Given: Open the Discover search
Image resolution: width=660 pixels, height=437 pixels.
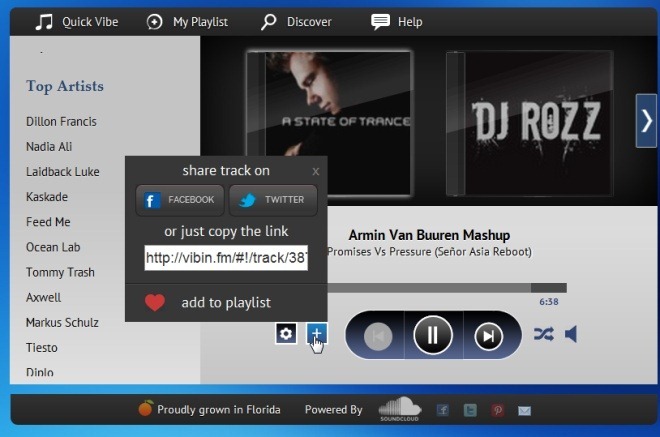Looking at the screenshot, I should pos(297,21).
